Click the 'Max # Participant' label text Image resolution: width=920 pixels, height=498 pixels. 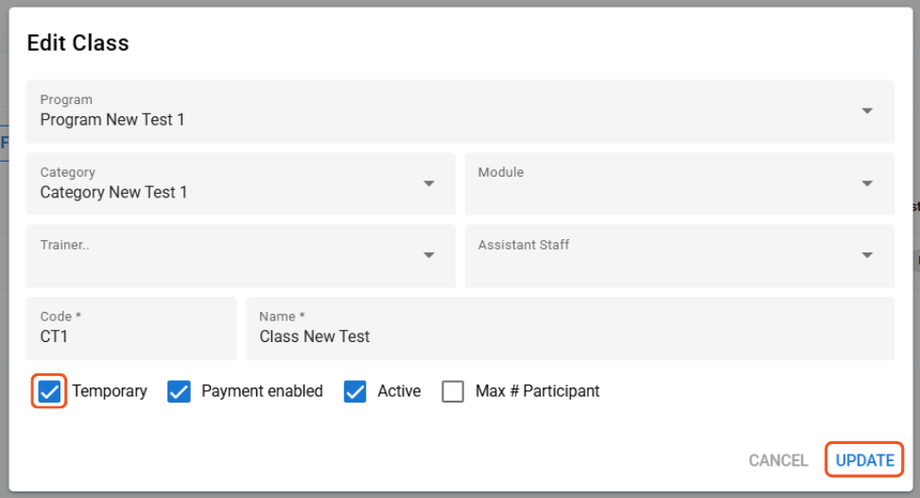coord(537,391)
